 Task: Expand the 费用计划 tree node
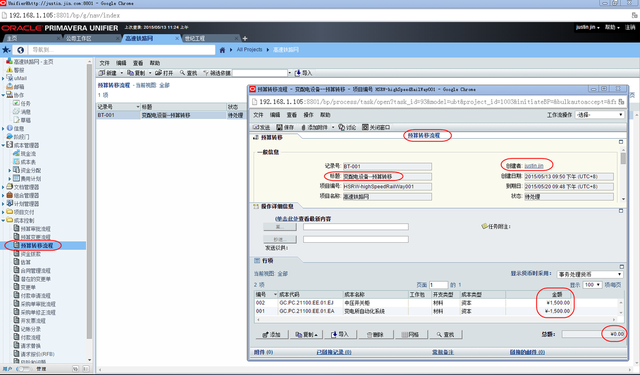(x=10, y=179)
